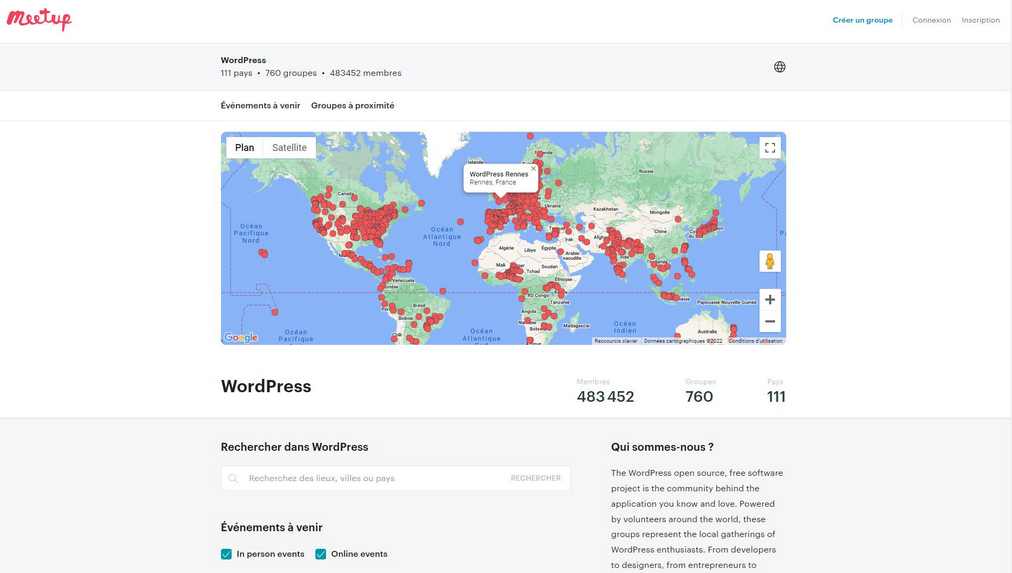Click the search magnifier icon
The width and height of the screenshot is (1012, 573).
[x=233, y=478]
